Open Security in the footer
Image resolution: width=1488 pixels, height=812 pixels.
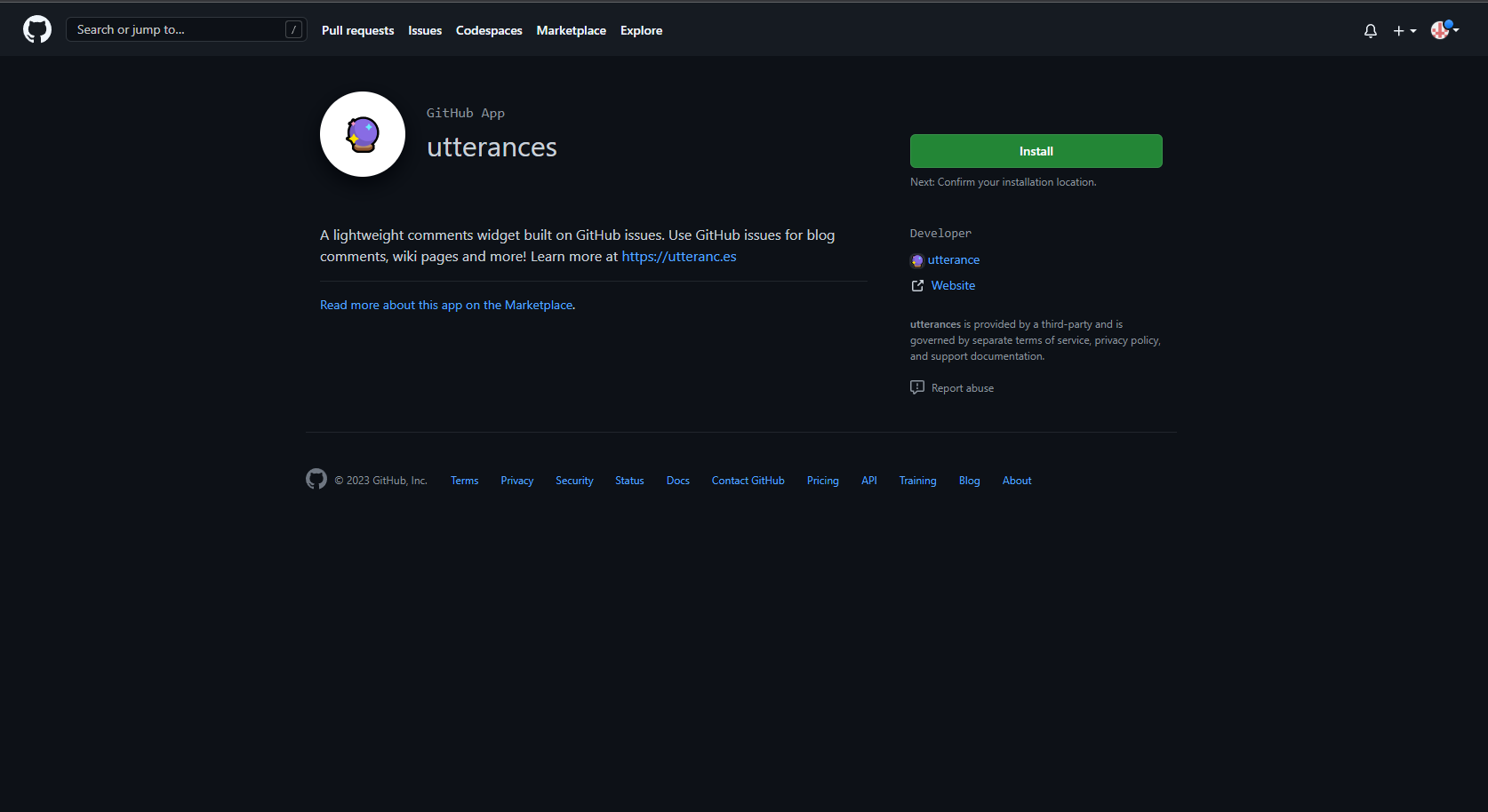point(574,481)
